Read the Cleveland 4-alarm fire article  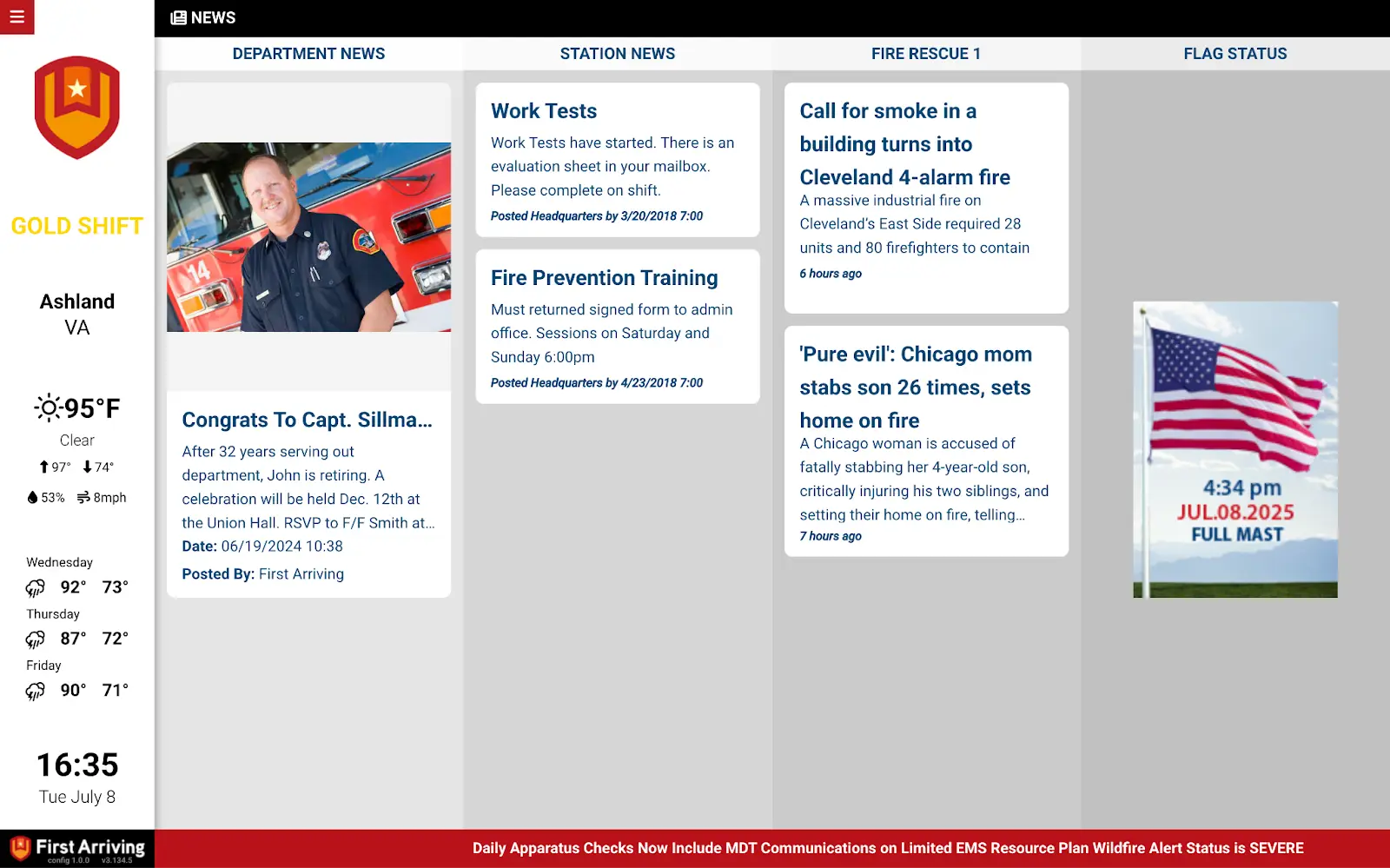coord(904,144)
